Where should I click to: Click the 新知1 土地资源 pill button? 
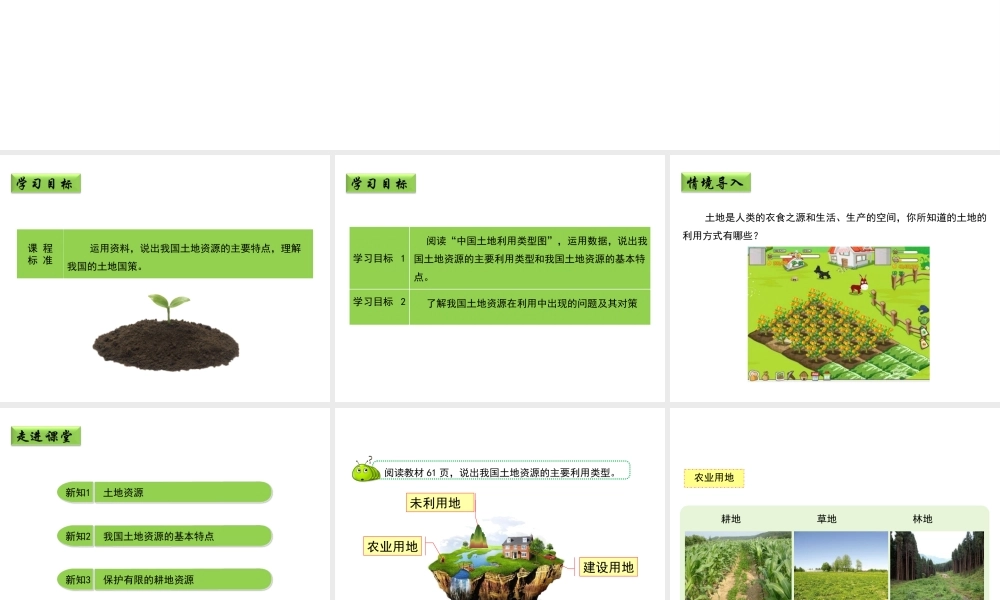coord(165,492)
